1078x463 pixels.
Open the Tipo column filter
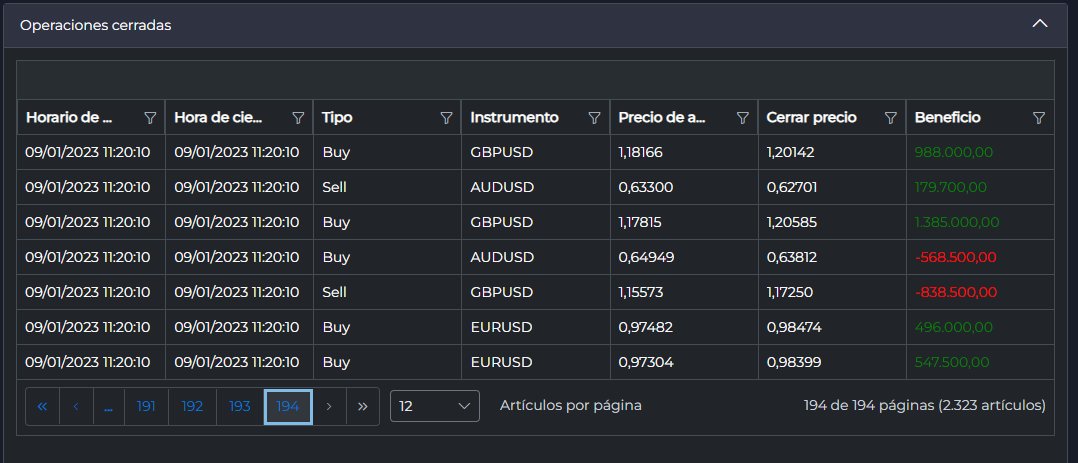[x=446, y=118]
